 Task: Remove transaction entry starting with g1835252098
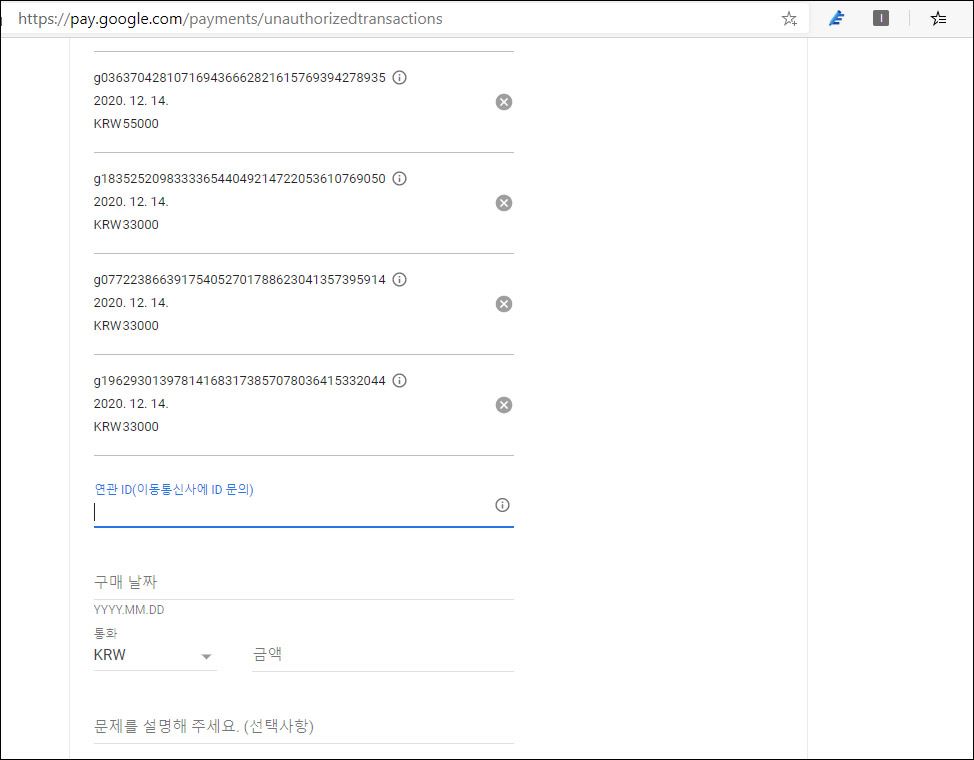(x=504, y=203)
